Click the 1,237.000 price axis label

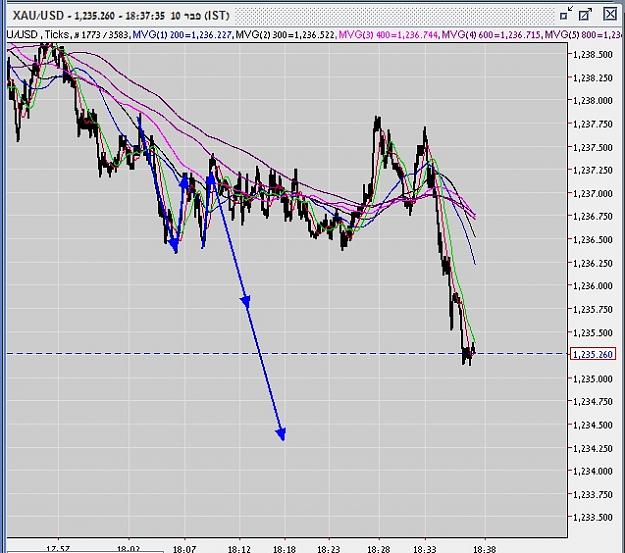[x=593, y=193]
